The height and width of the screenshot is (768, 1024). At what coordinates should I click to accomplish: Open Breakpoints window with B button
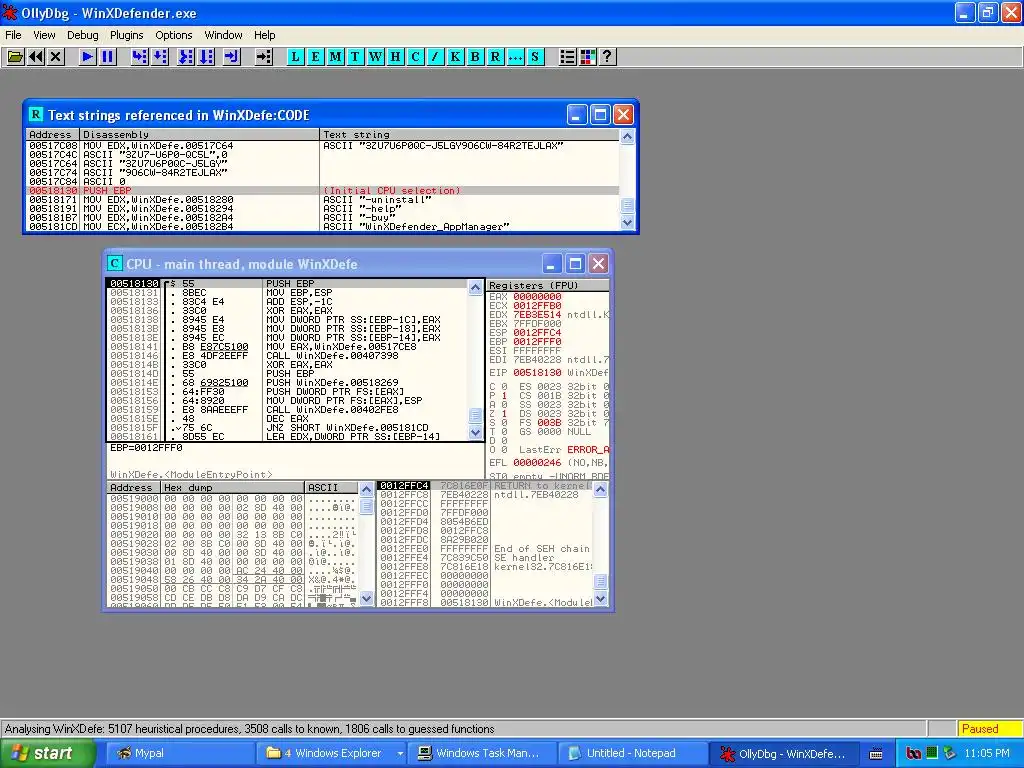point(475,57)
